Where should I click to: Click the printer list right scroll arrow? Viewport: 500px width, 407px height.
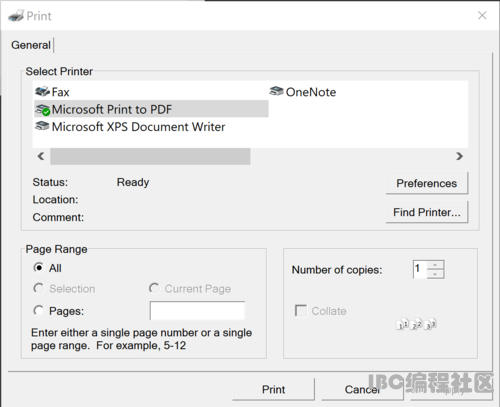point(460,156)
